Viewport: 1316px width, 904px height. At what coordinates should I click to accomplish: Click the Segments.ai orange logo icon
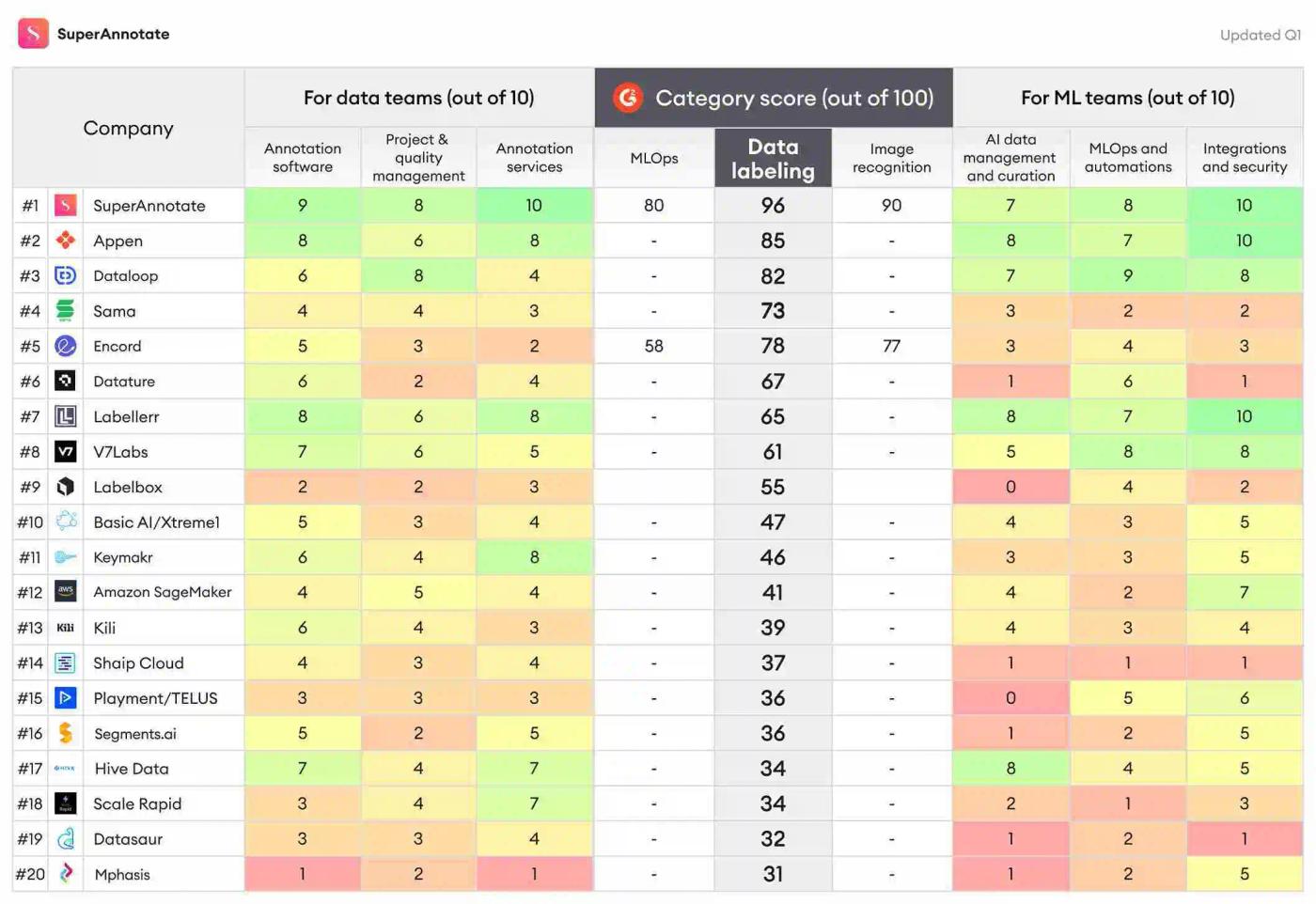[x=65, y=733]
